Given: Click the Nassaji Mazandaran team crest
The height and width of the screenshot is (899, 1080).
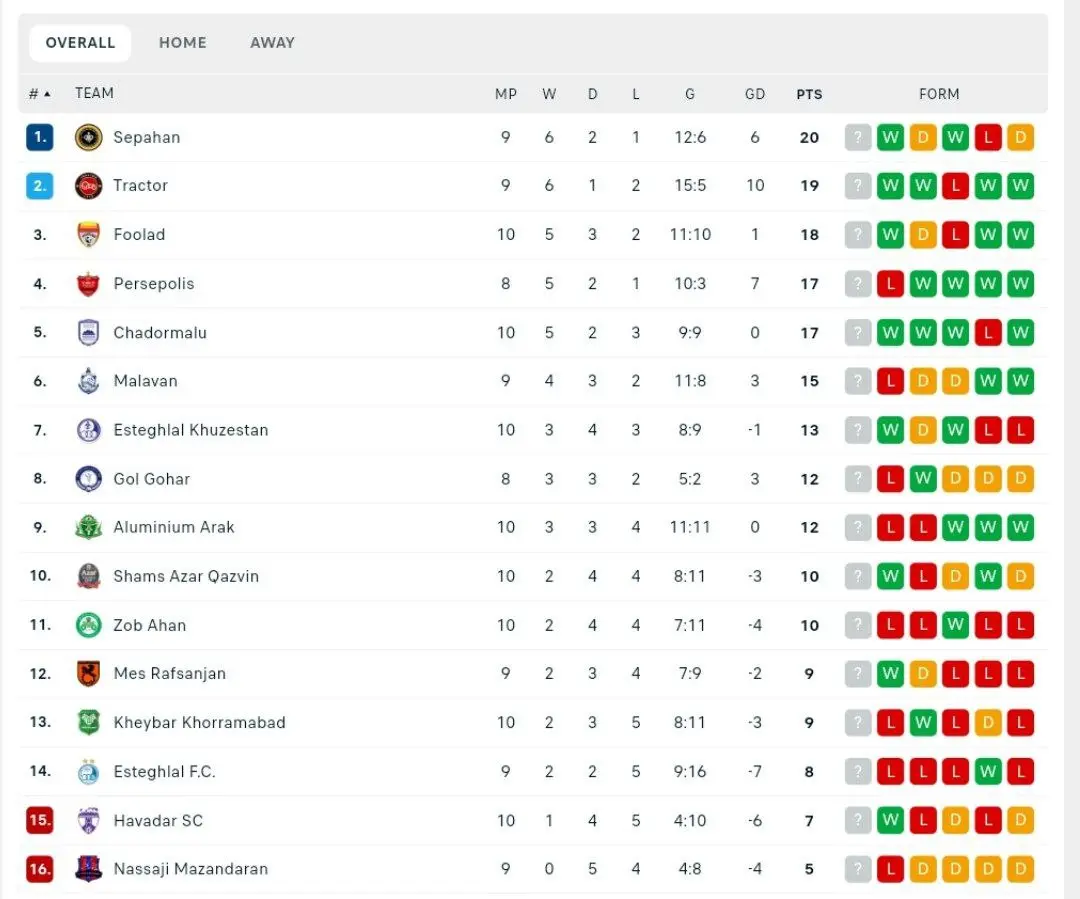Looking at the screenshot, I should [89, 869].
